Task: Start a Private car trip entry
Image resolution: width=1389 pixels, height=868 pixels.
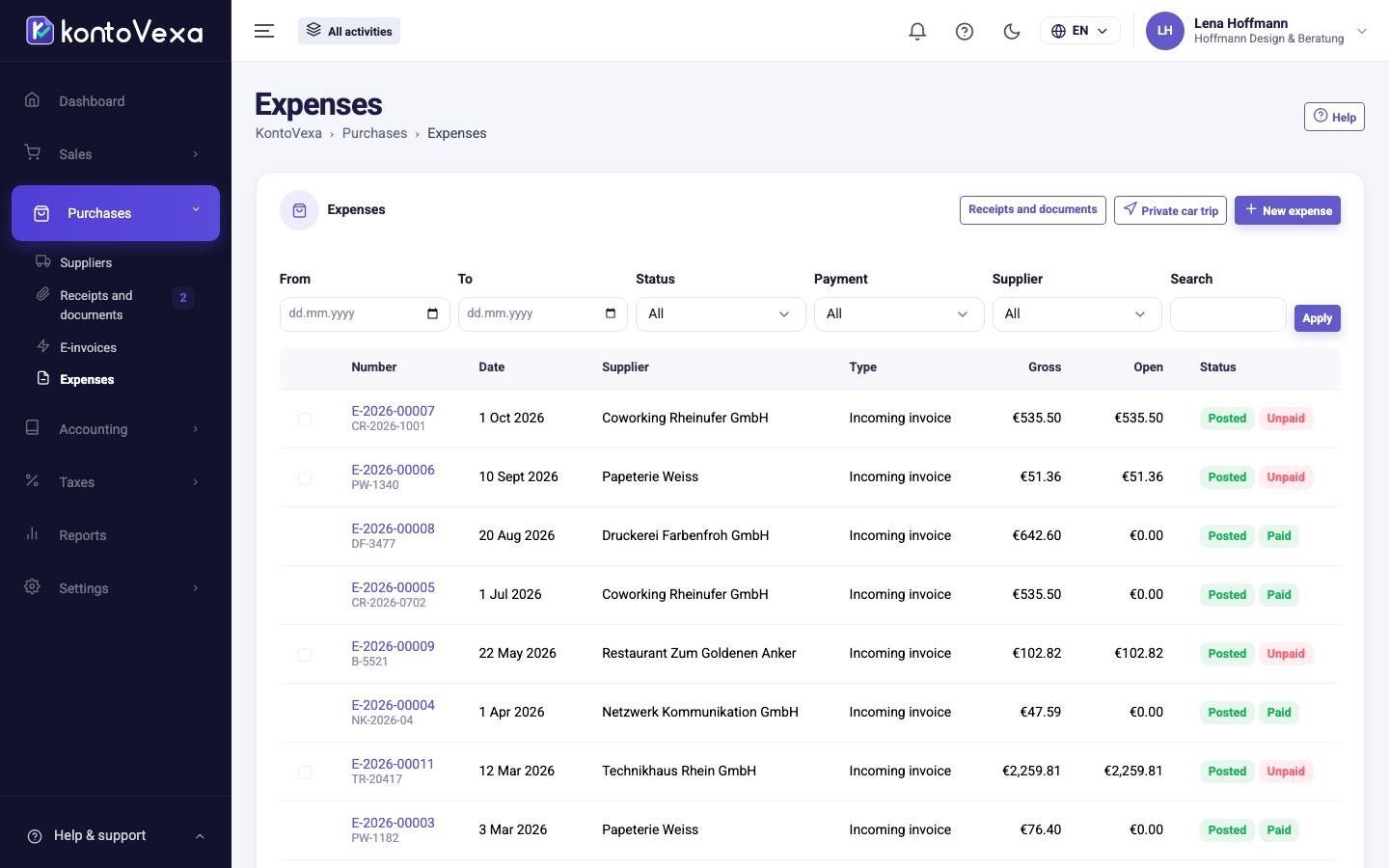Action: [x=1170, y=210]
